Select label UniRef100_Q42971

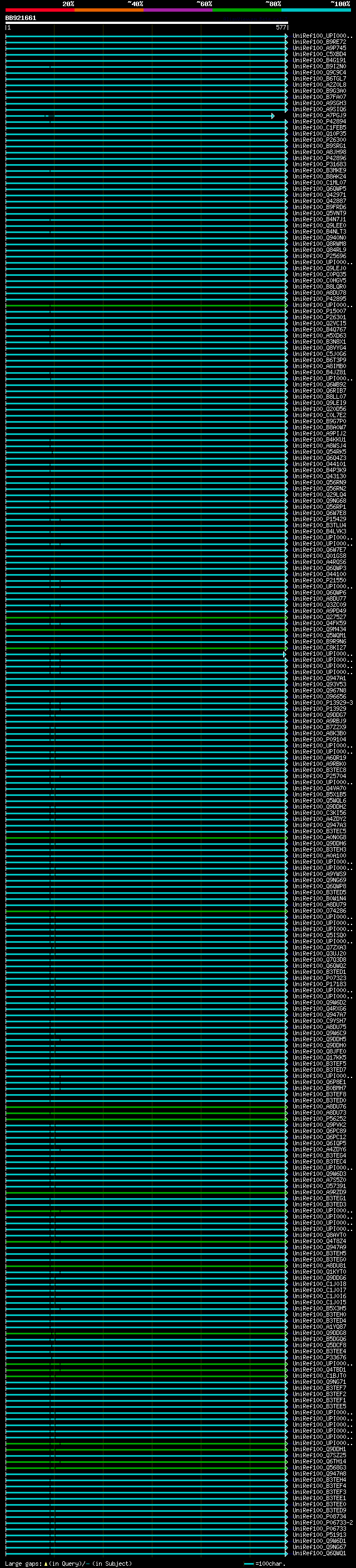pos(319,195)
